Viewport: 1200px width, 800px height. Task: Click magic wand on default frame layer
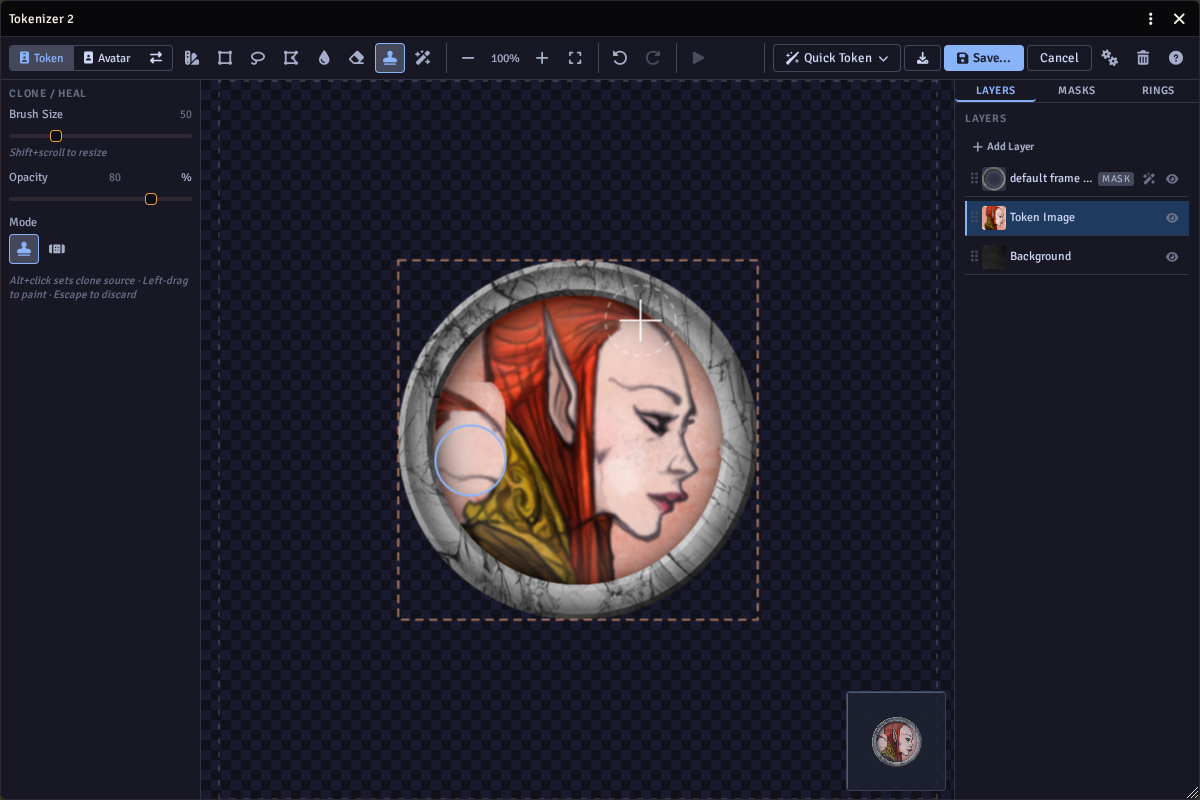[x=1149, y=179]
